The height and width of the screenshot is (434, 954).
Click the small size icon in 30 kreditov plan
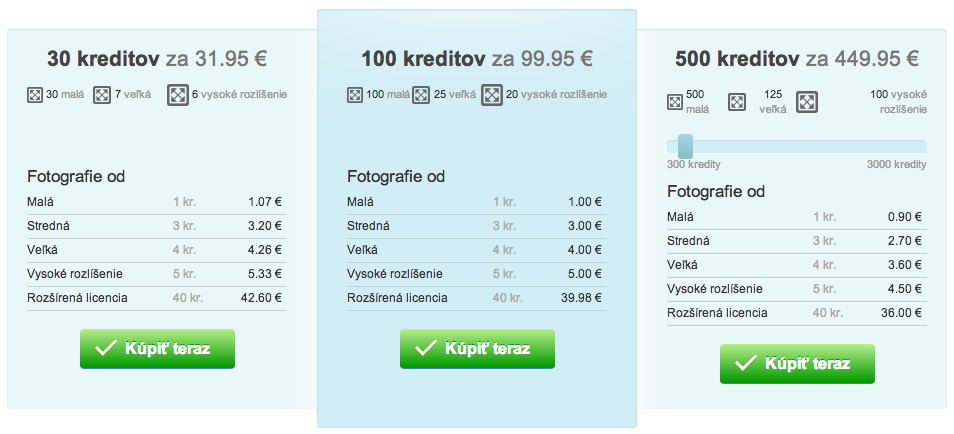pyautogui.click(x=35, y=95)
